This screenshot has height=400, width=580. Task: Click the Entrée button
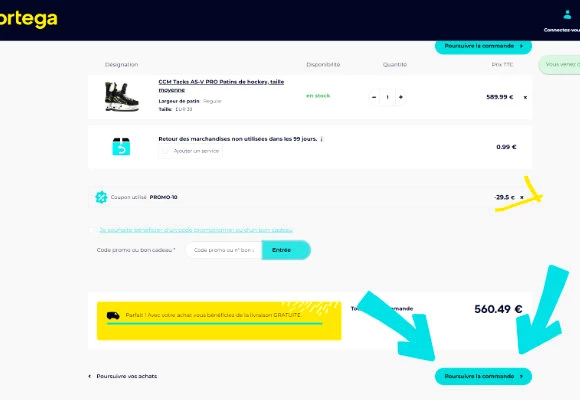tap(286, 250)
